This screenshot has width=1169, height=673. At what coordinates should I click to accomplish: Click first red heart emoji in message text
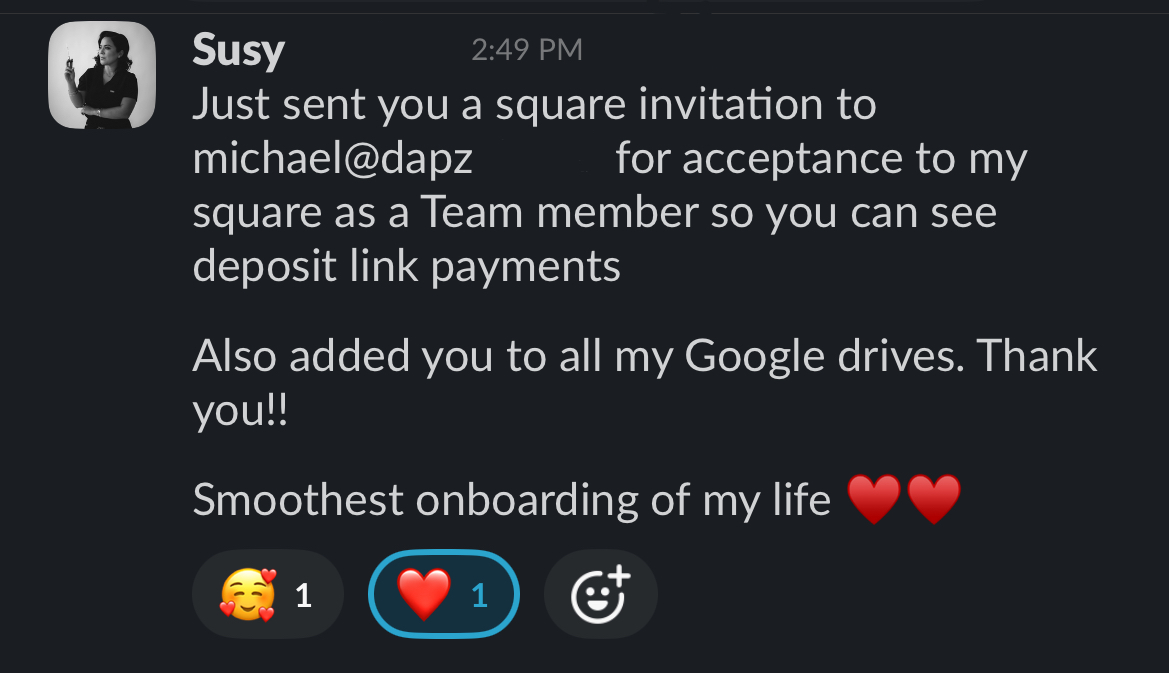pyautogui.click(x=875, y=500)
